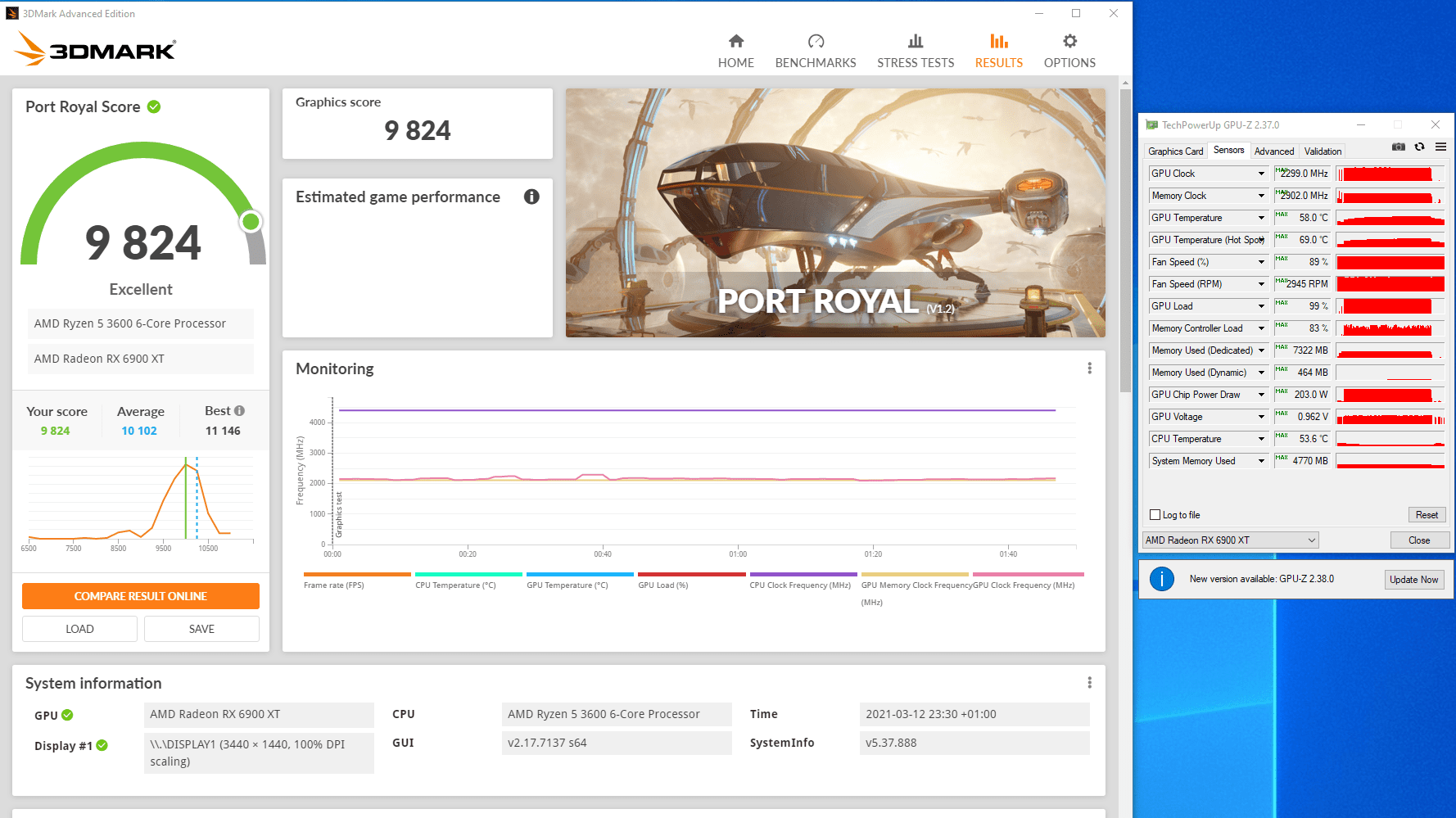The width and height of the screenshot is (1456, 818).
Task: Toggle the GPU Memory Clock Frequency legend series
Action: point(915,590)
